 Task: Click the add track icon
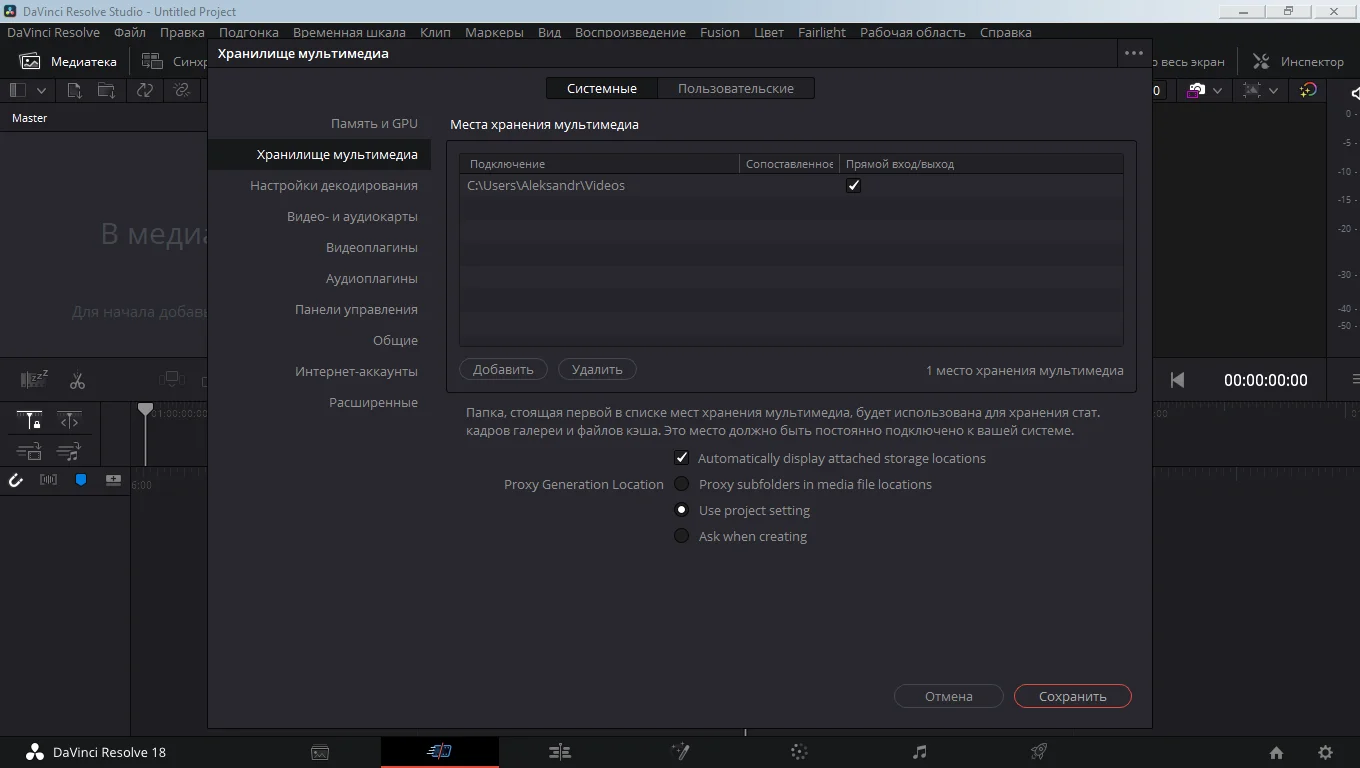113,480
